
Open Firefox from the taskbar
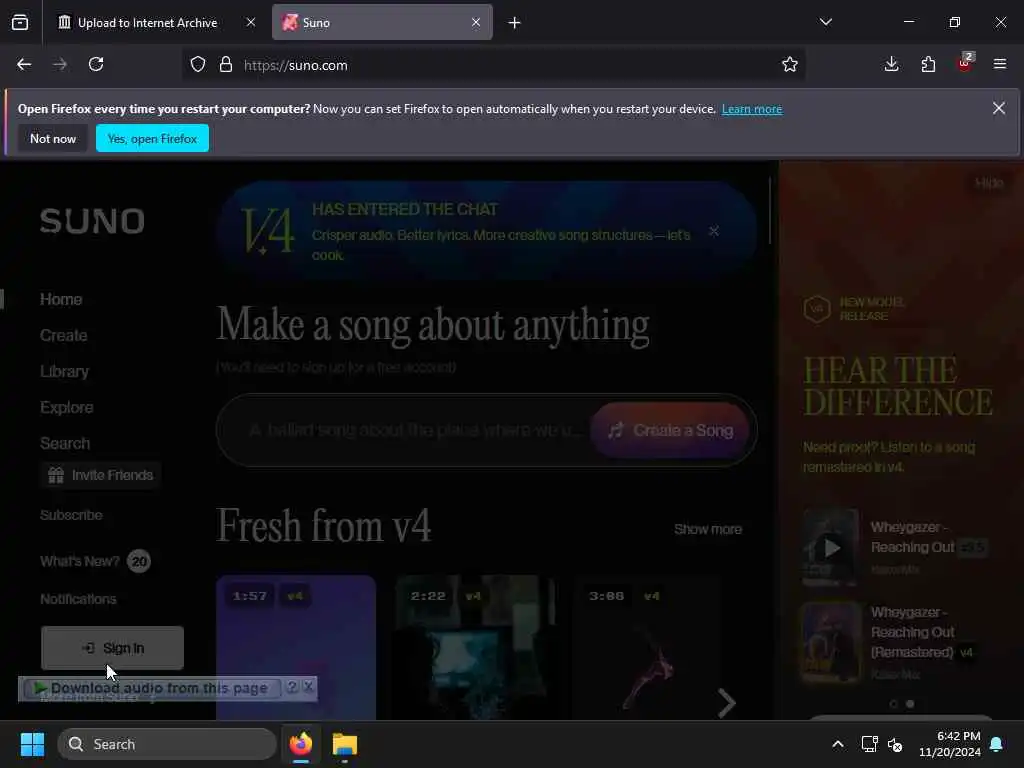click(301, 744)
